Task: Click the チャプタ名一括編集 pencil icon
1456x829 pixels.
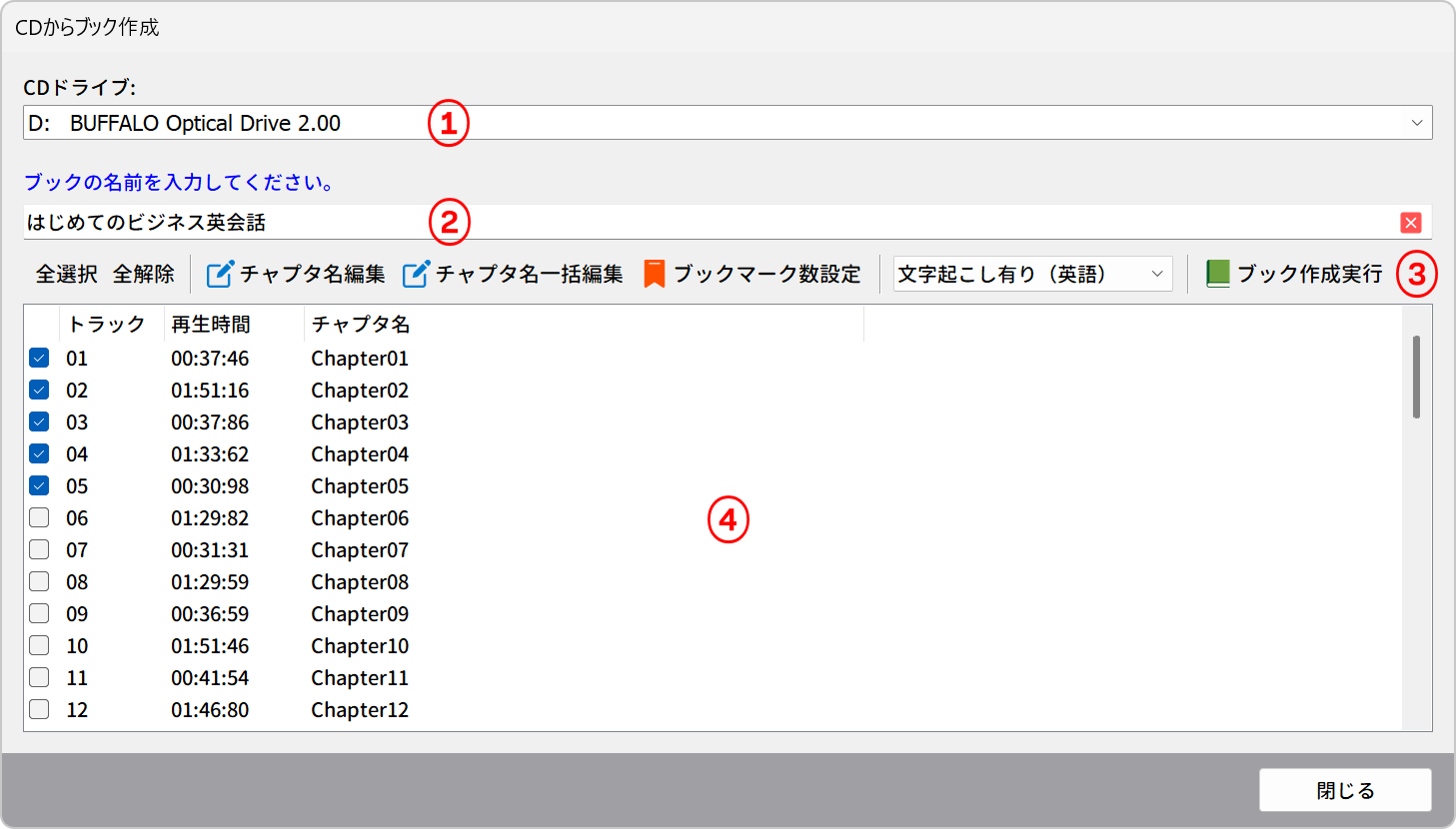Action: [x=416, y=274]
